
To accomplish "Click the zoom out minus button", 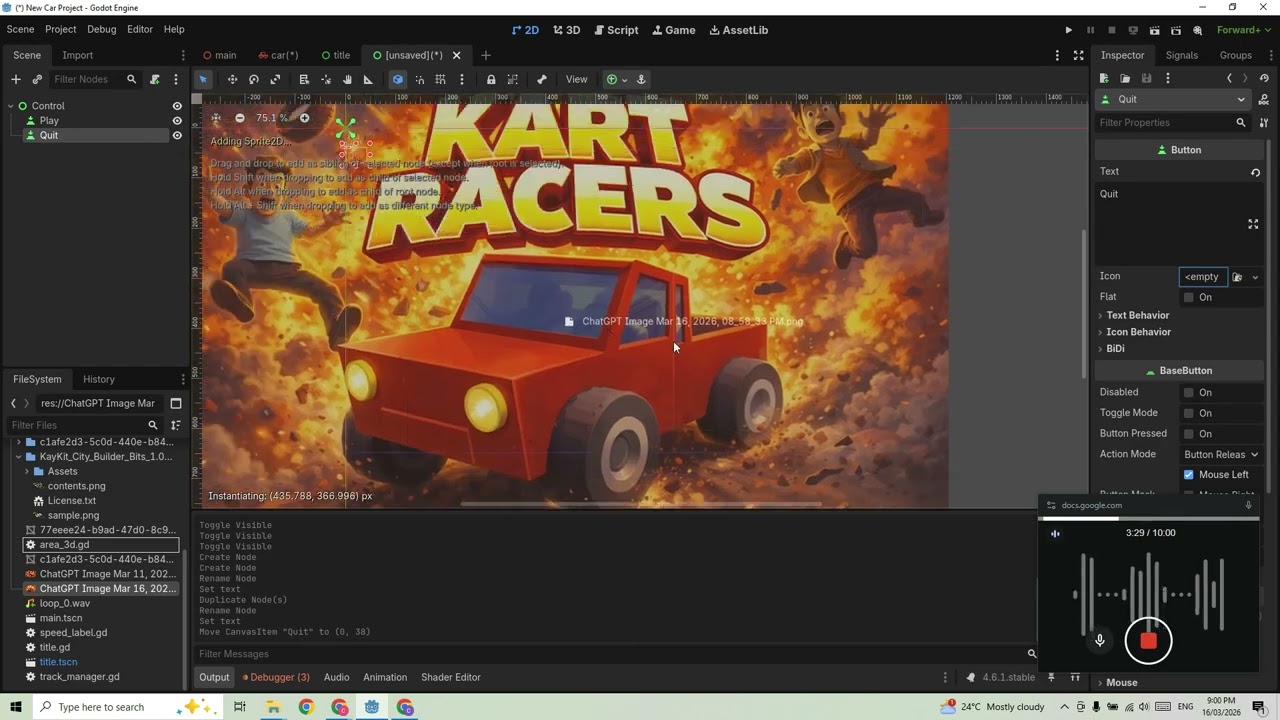I will (240, 118).
